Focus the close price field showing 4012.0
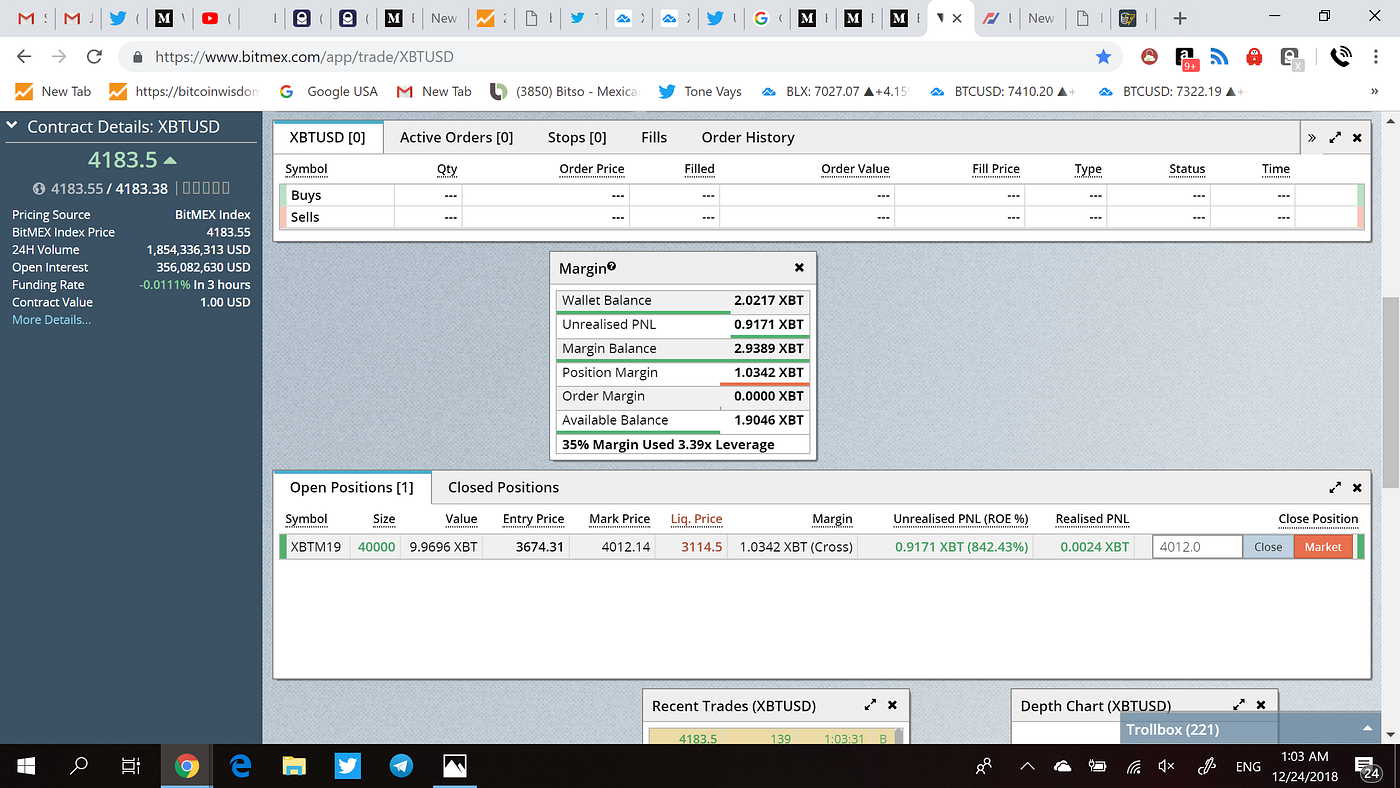 (1197, 547)
